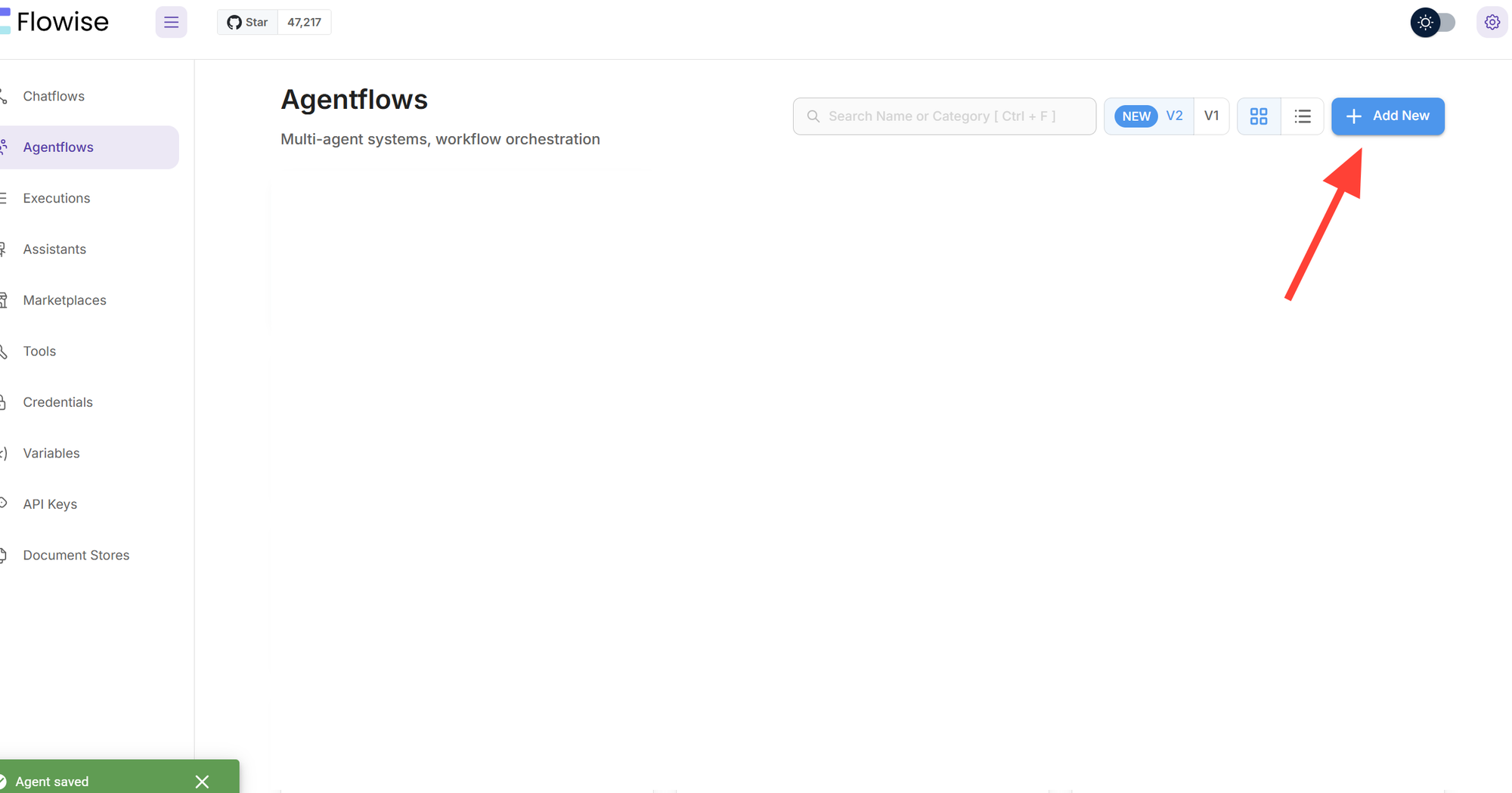Open the Tools page
The width and height of the screenshot is (1512, 793).
tap(39, 352)
